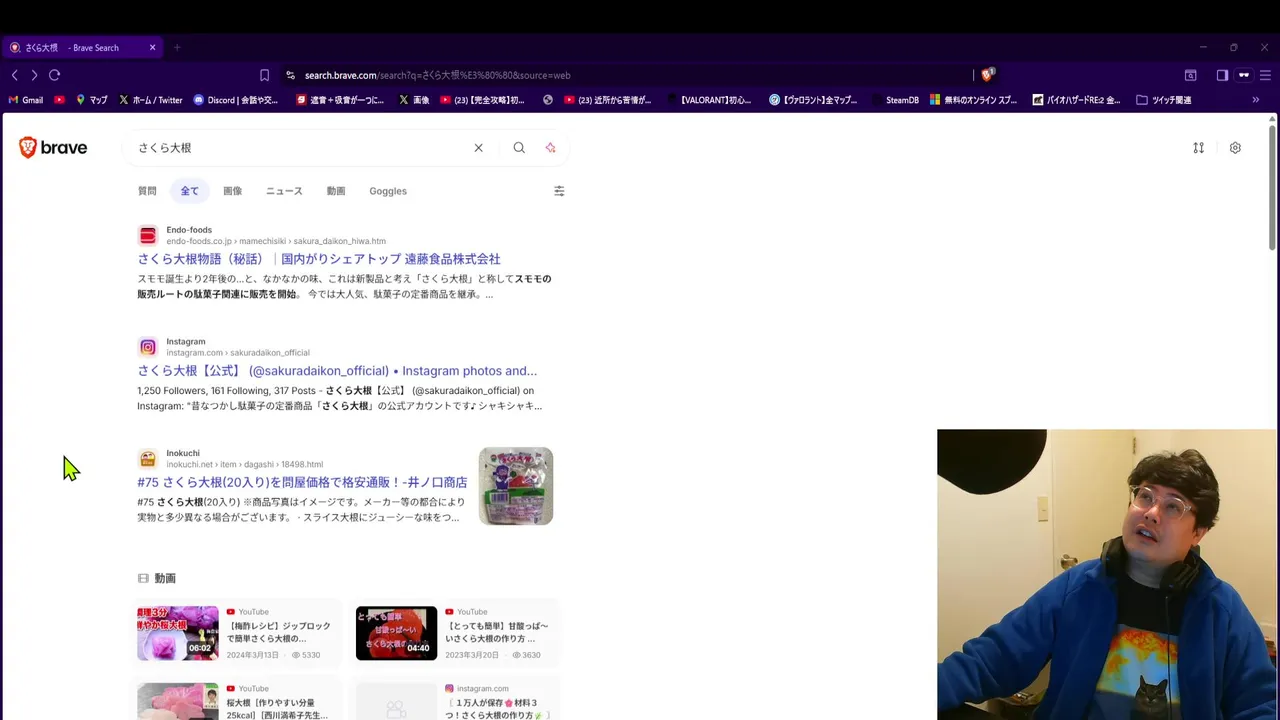Image resolution: width=1280 pixels, height=720 pixels.
Task: Open the Gmail bookmark
Action: [x=25, y=100]
